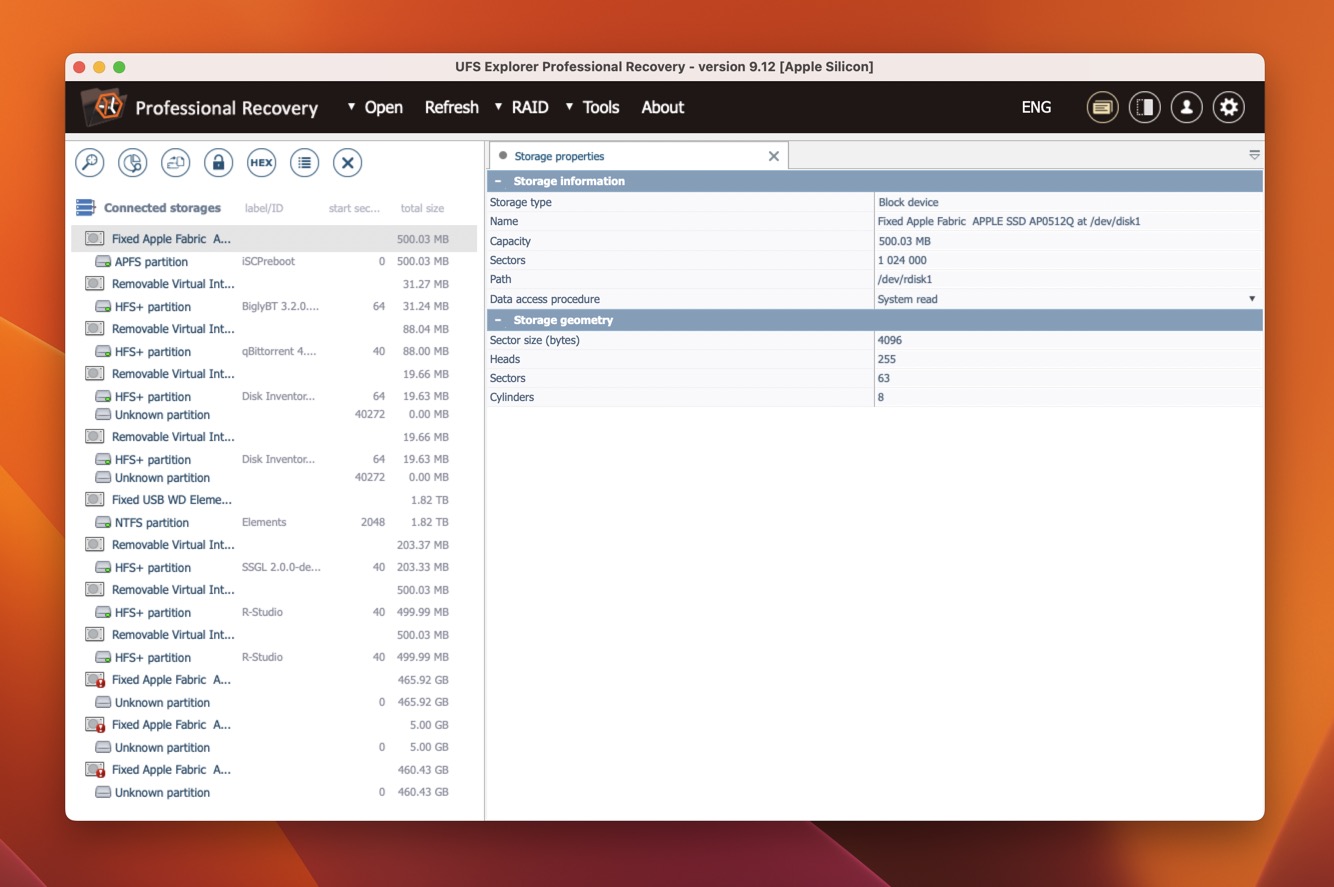
Task: Click the user account icon
Action: tap(1186, 107)
